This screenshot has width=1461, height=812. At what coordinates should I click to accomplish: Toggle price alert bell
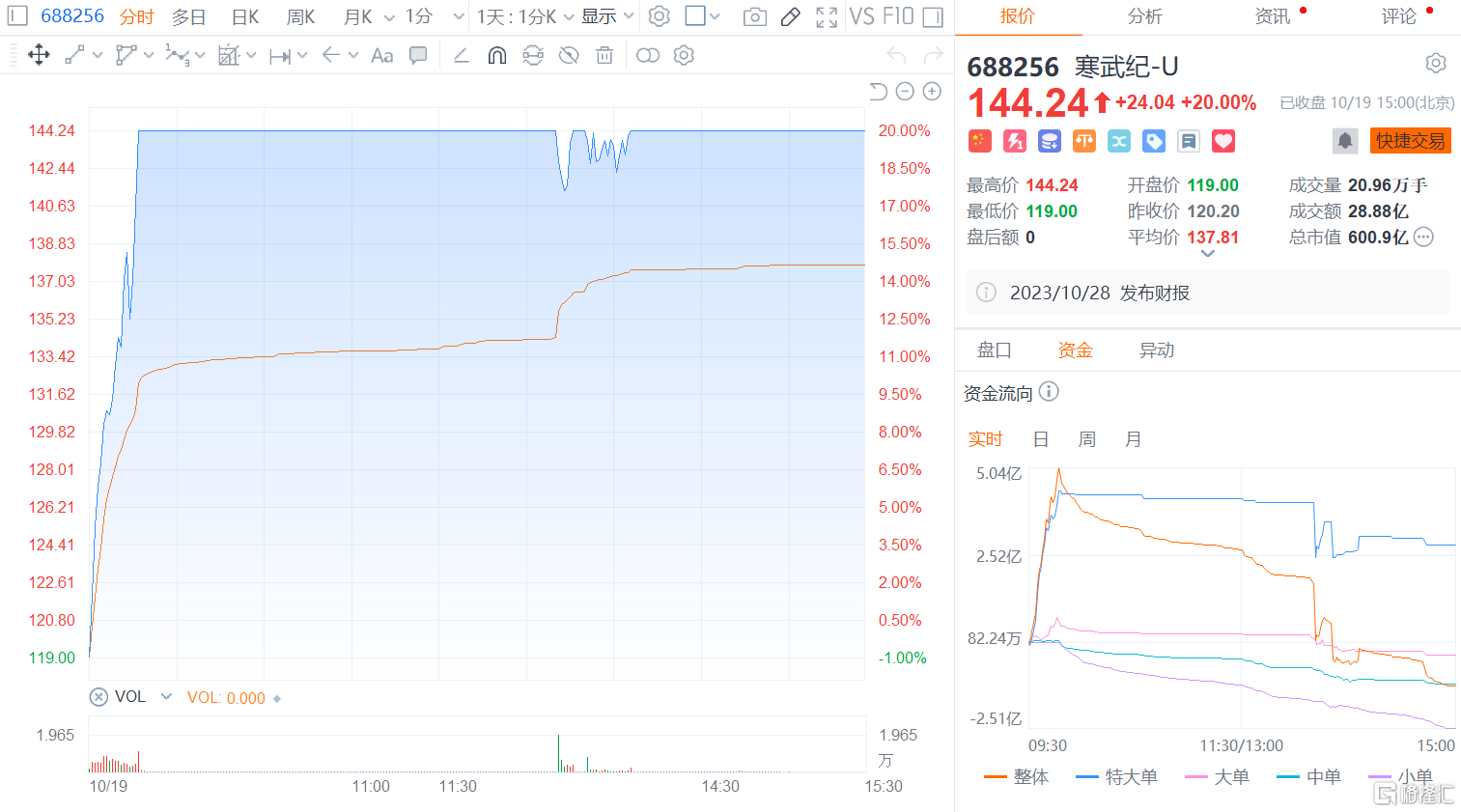pos(1345,141)
